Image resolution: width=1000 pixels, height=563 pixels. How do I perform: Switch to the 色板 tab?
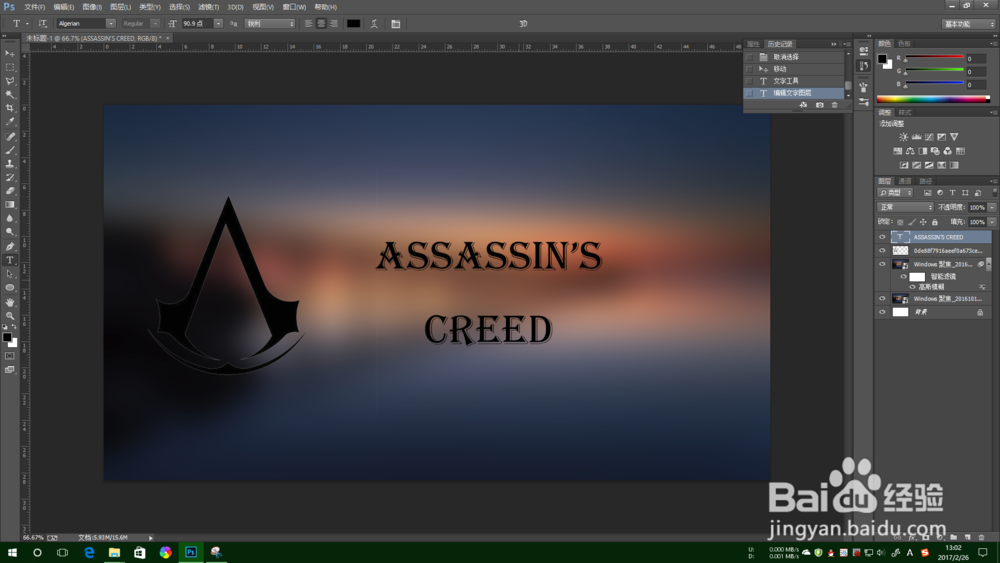[904, 43]
